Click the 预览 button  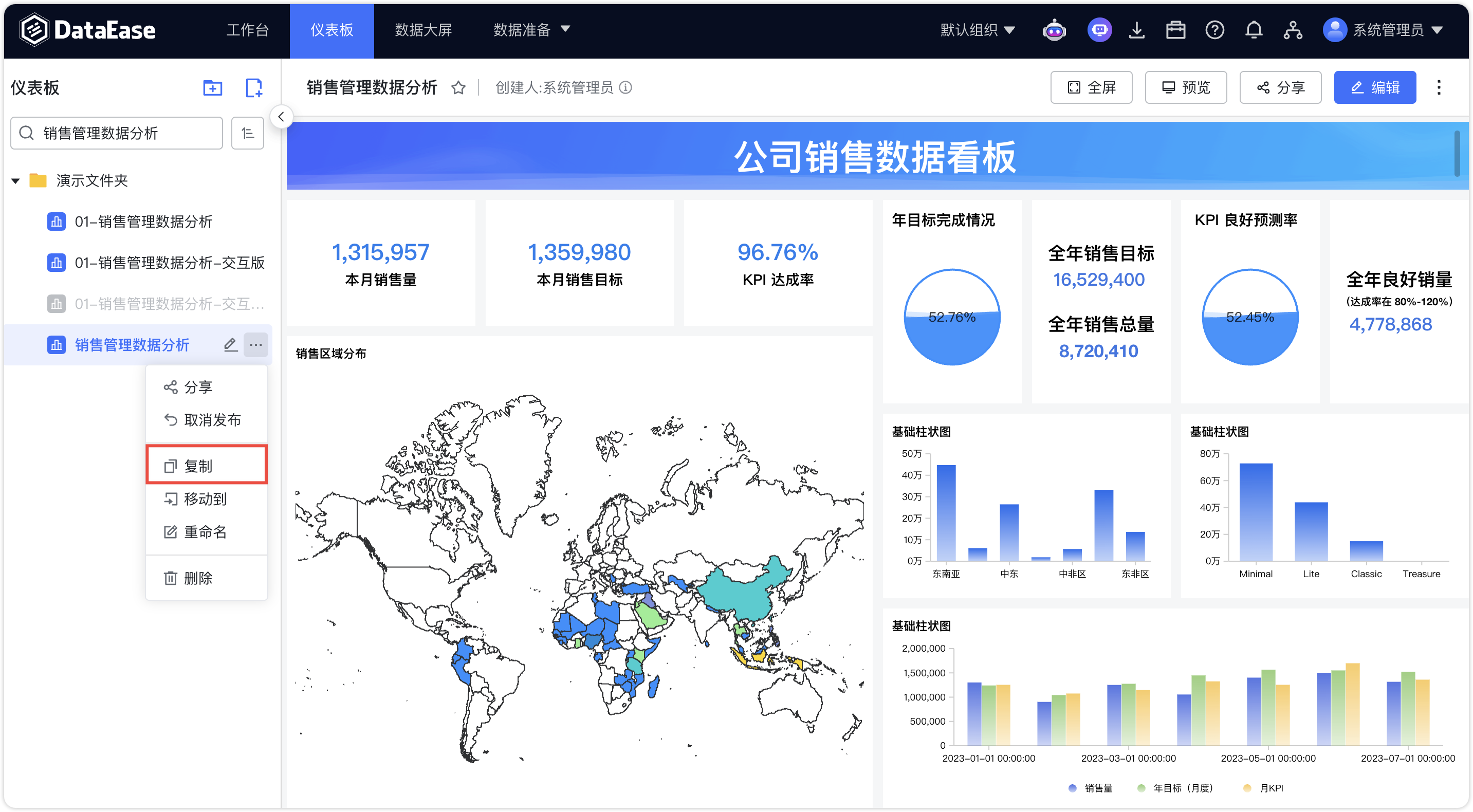pyautogui.click(x=1185, y=87)
